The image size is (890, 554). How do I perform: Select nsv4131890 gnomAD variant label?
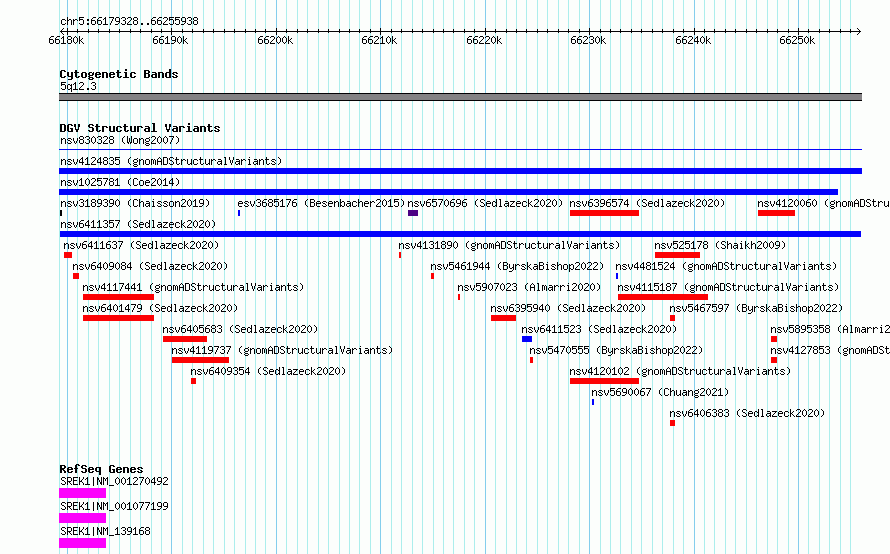coord(509,245)
